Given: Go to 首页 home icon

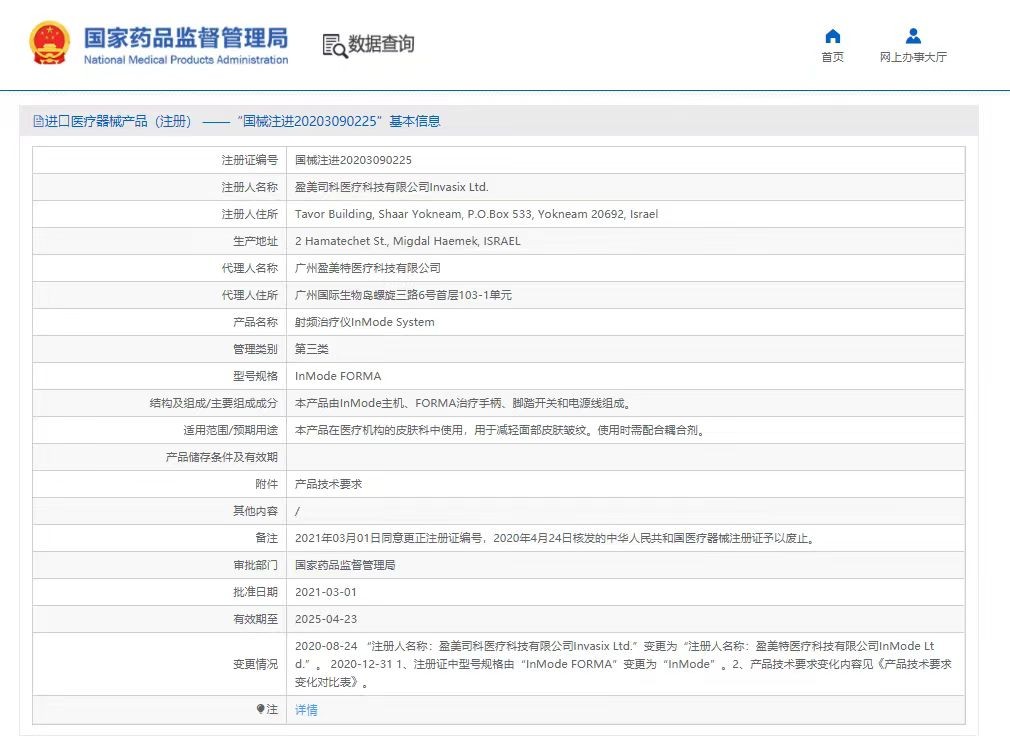Looking at the screenshot, I should (x=832, y=36).
